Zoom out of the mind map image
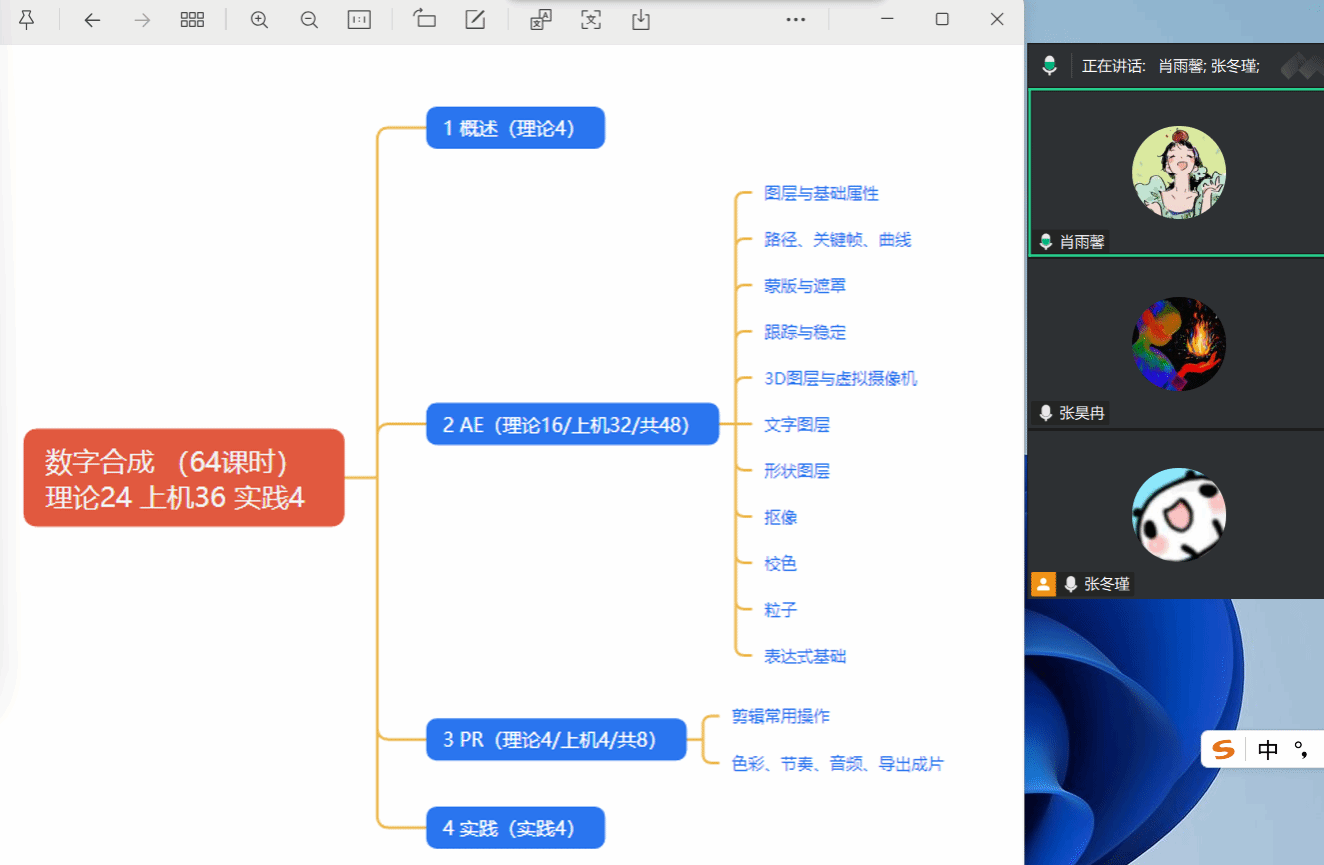 pyautogui.click(x=309, y=20)
